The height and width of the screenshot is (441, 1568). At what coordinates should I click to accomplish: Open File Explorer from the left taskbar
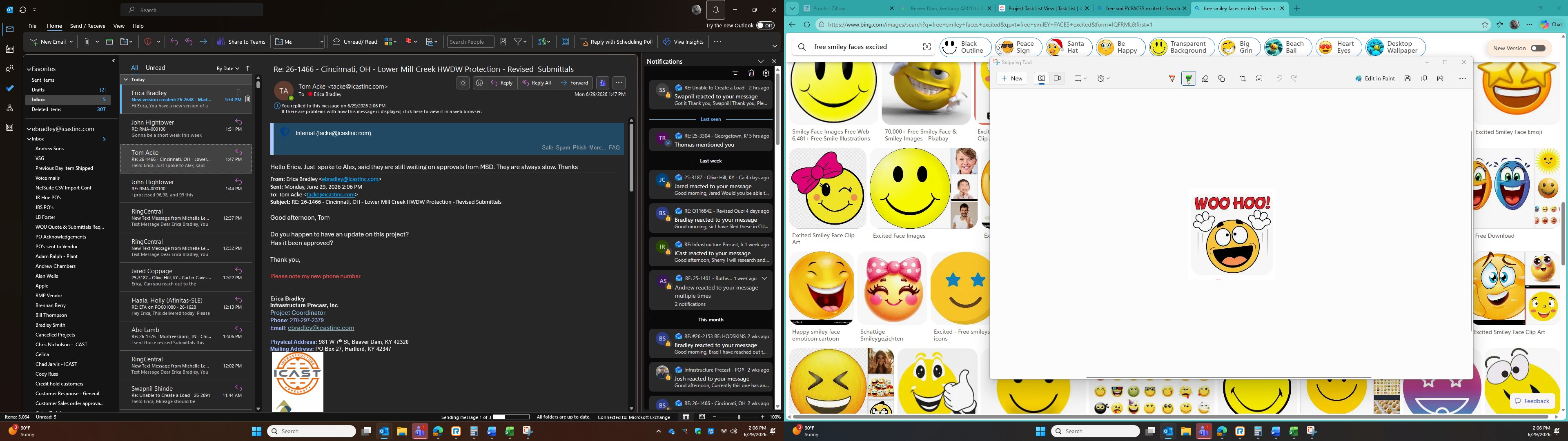402,431
